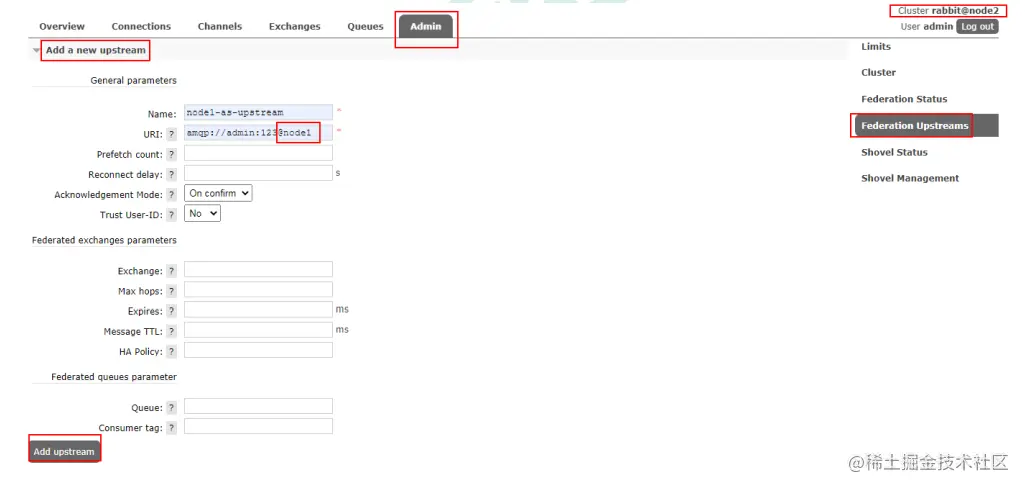This screenshot has width=1025, height=489.
Task: Open help for Prefetch count
Action: pos(171,154)
